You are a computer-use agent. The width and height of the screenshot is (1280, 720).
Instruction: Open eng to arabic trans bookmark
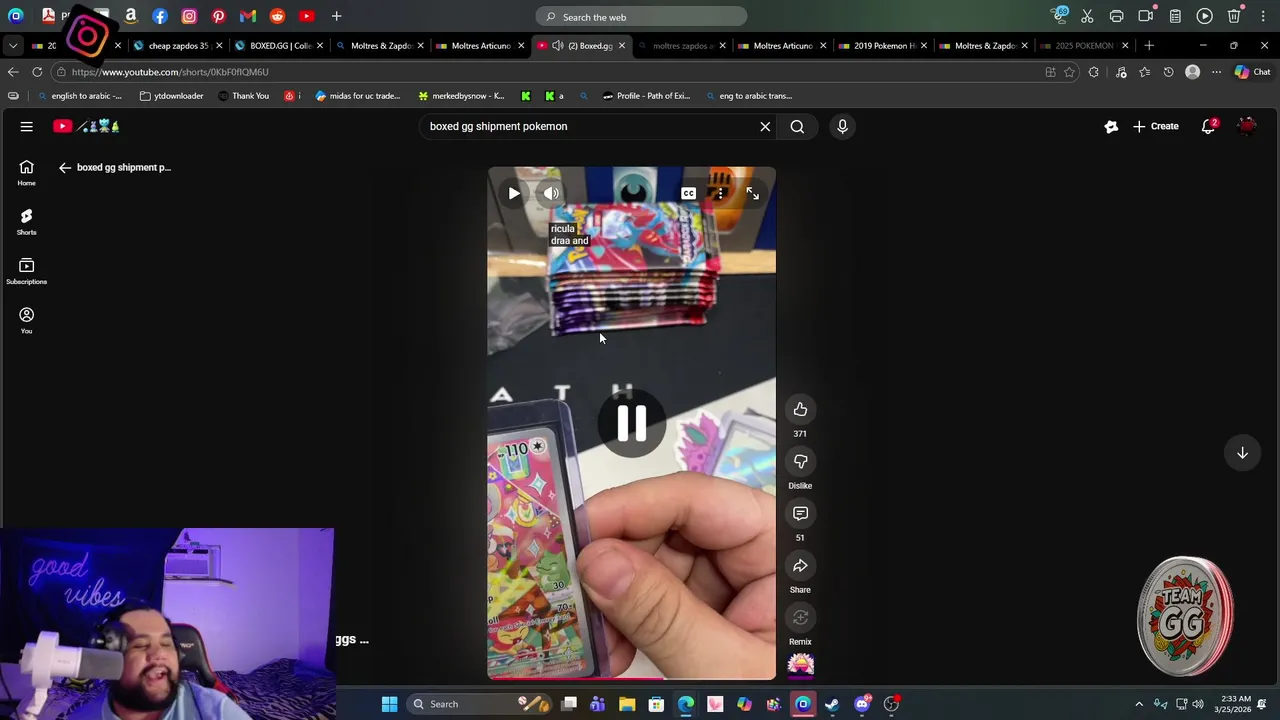(x=748, y=96)
